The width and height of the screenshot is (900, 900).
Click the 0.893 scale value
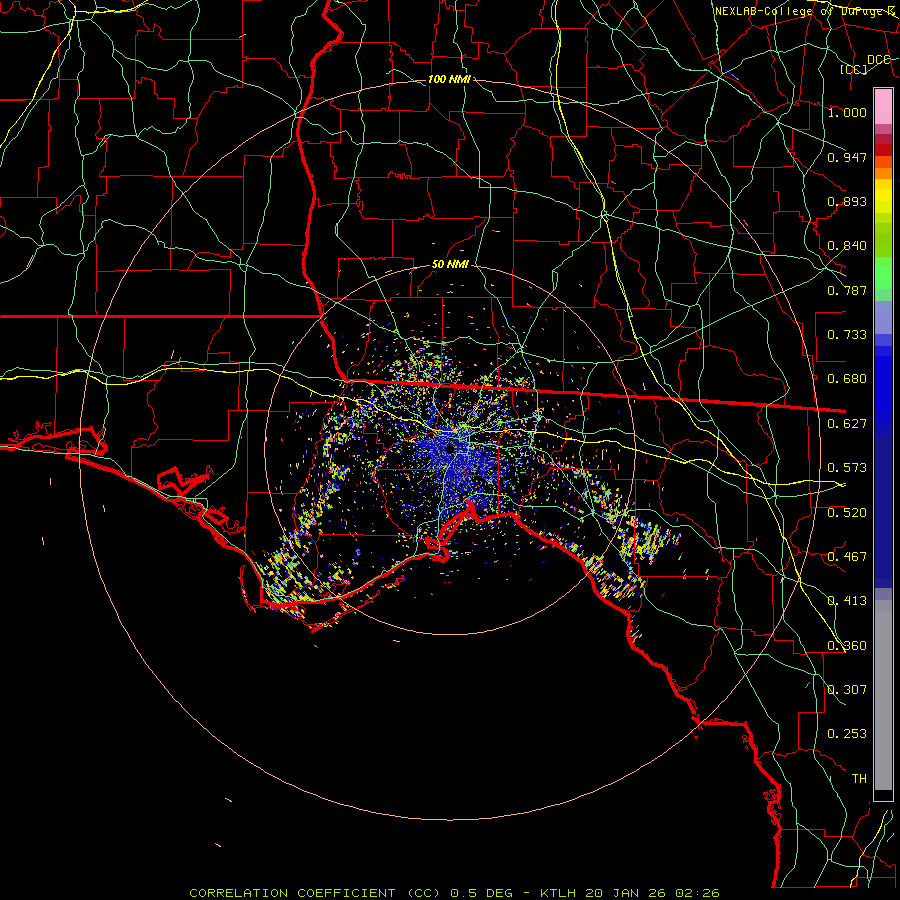(x=847, y=201)
